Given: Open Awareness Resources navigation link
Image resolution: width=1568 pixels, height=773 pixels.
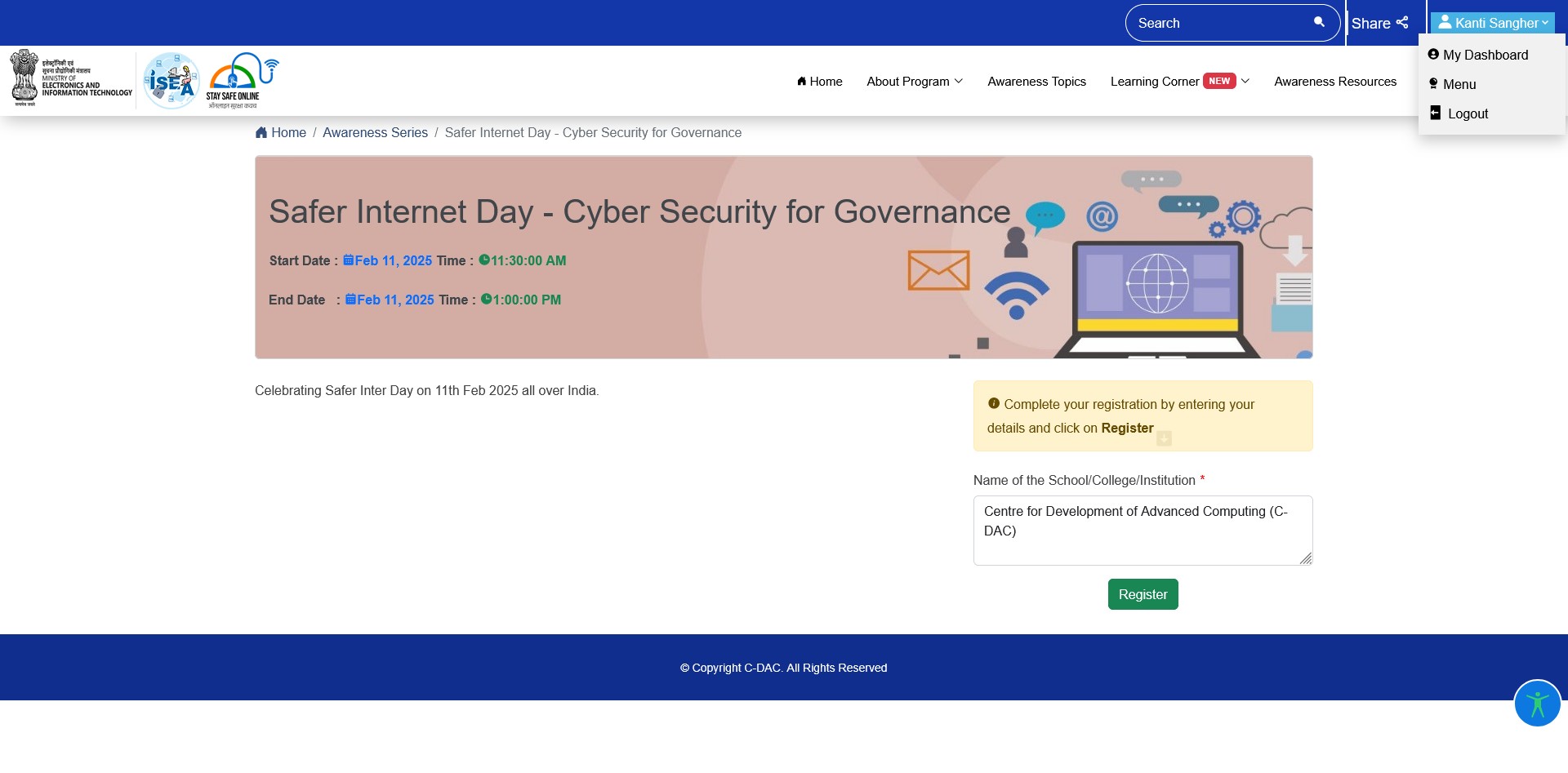Looking at the screenshot, I should coord(1335,82).
